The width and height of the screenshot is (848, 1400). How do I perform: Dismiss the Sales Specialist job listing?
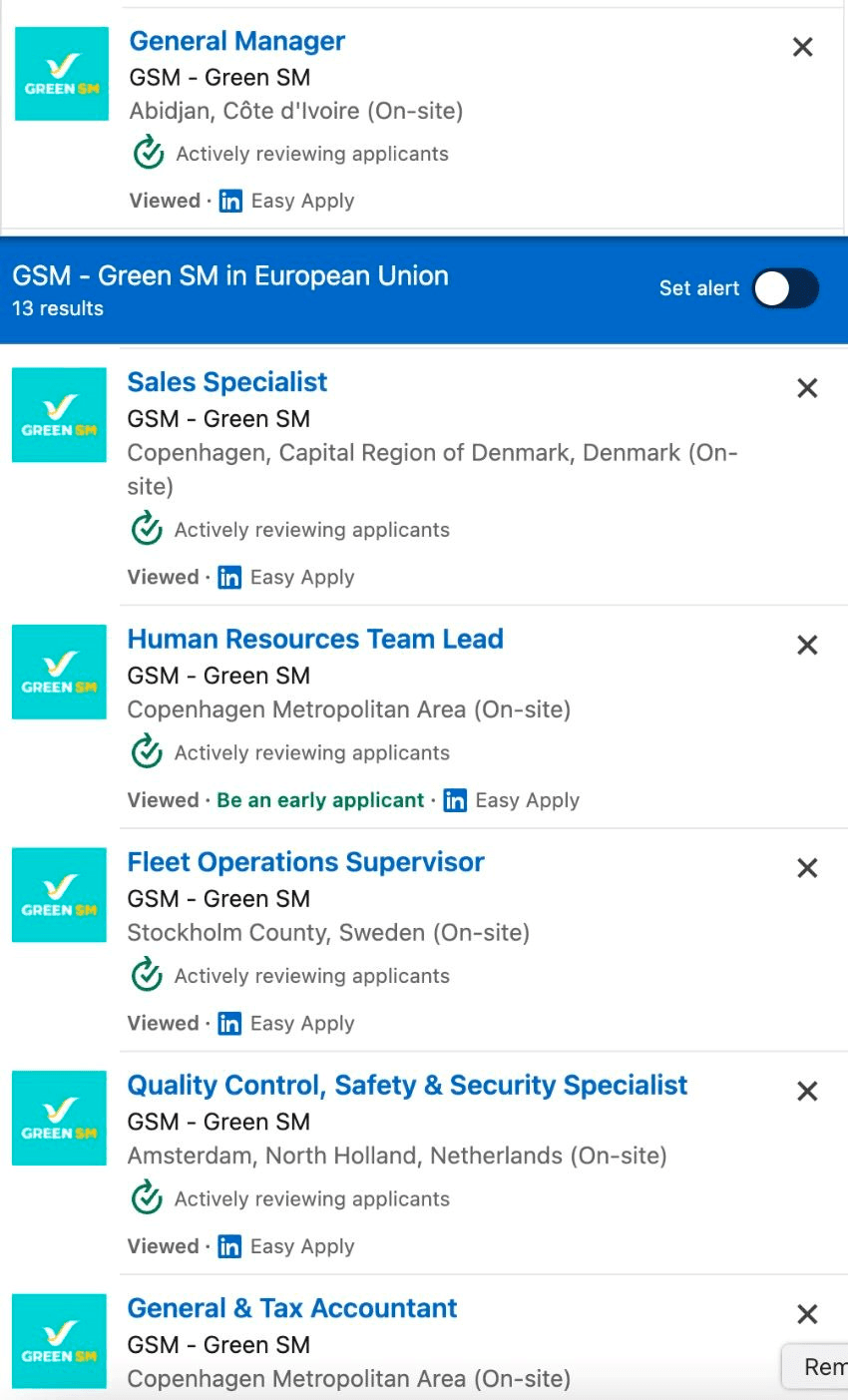pos(807,388)
